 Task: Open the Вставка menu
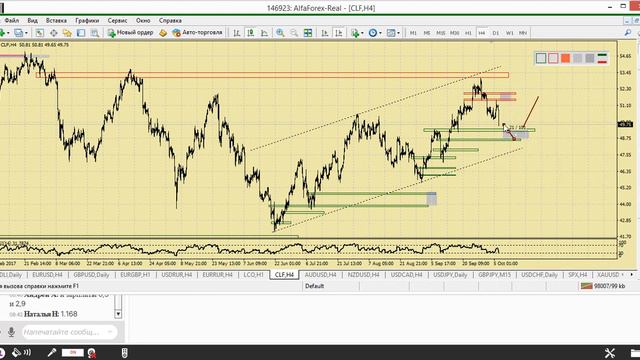point(56,20)
